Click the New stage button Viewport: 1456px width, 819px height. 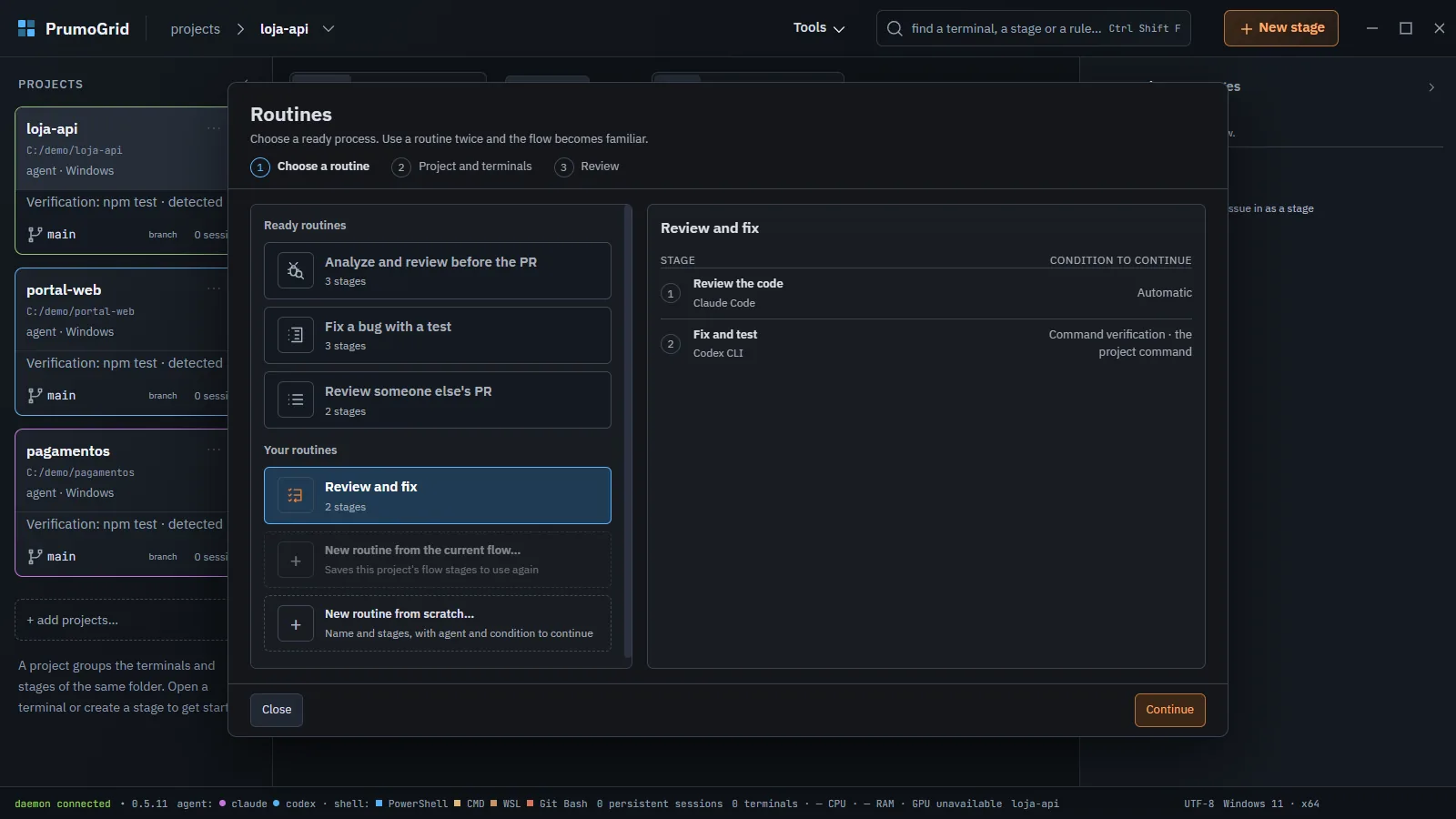pos(1280,28)
